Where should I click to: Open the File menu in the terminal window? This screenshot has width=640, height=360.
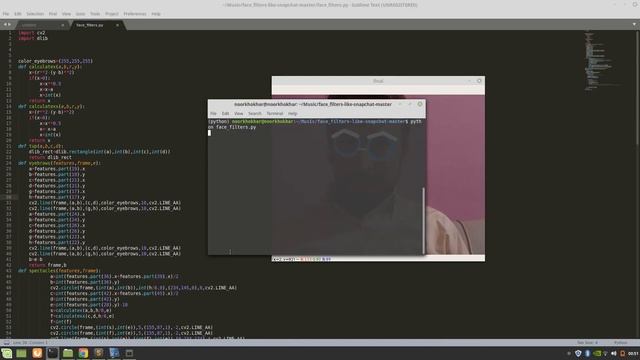coord(213,113)
